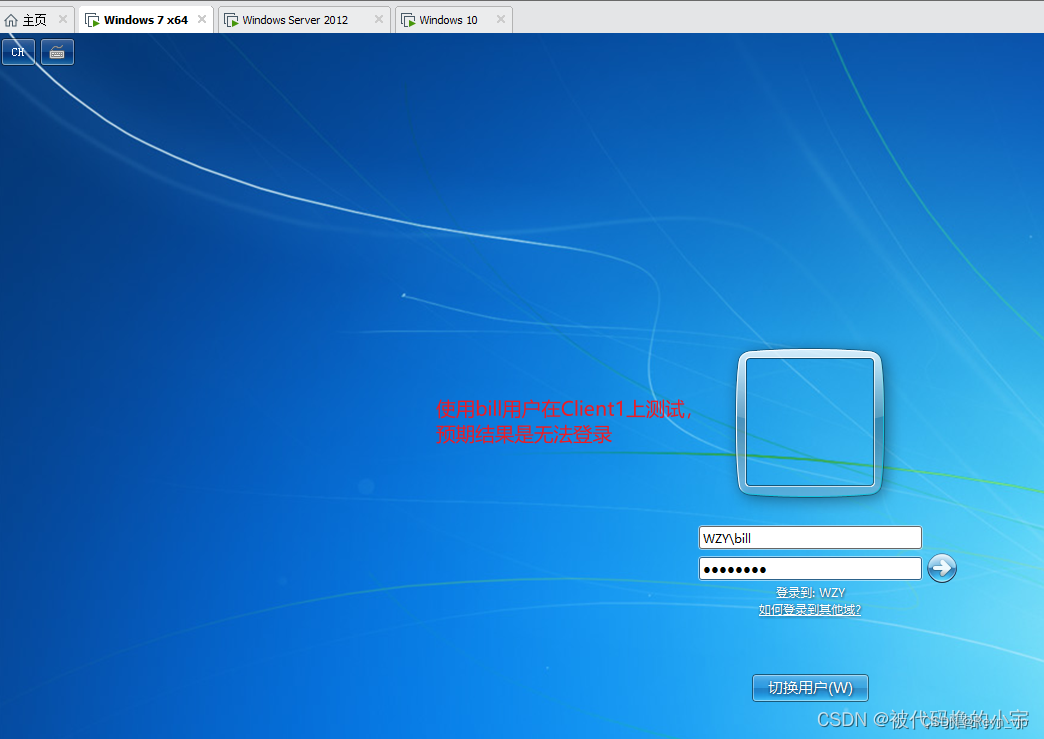Click the VM icon on Windows 7 x64 tab
The height and width of the screenshot is (739, 1044).
click(x=93, y=21)
